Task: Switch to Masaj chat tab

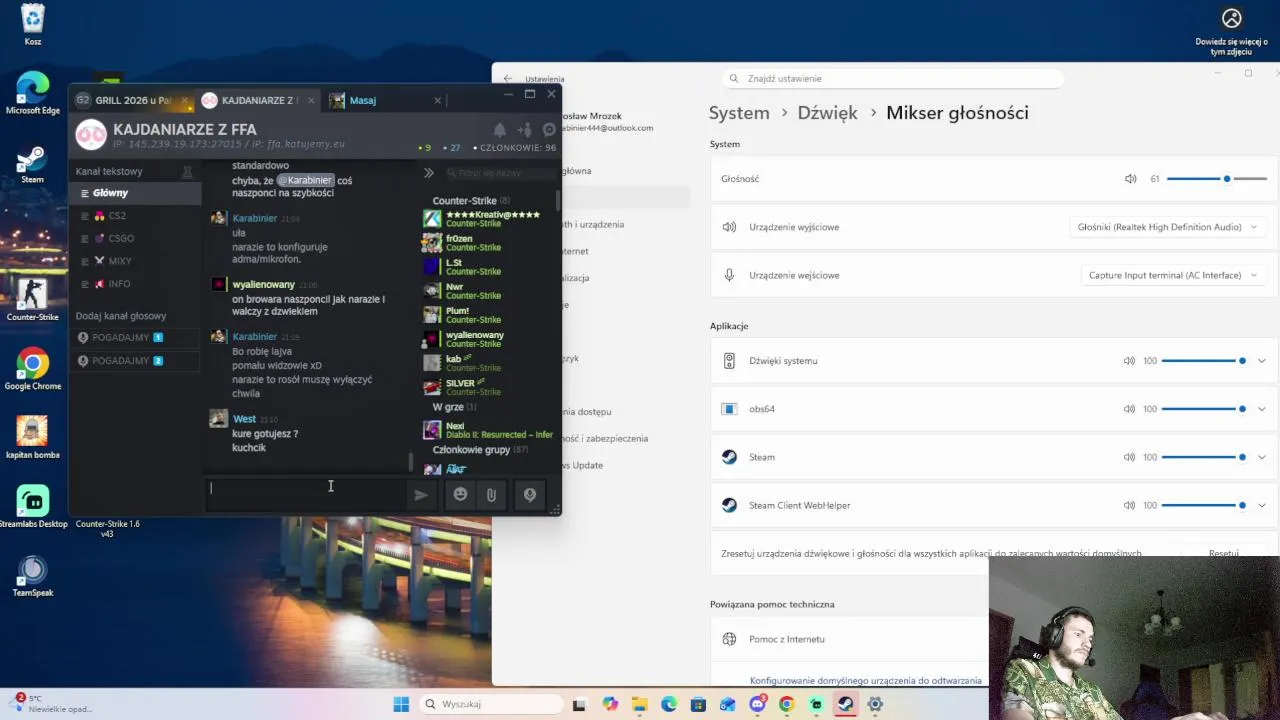Action: tap(385, 100)
